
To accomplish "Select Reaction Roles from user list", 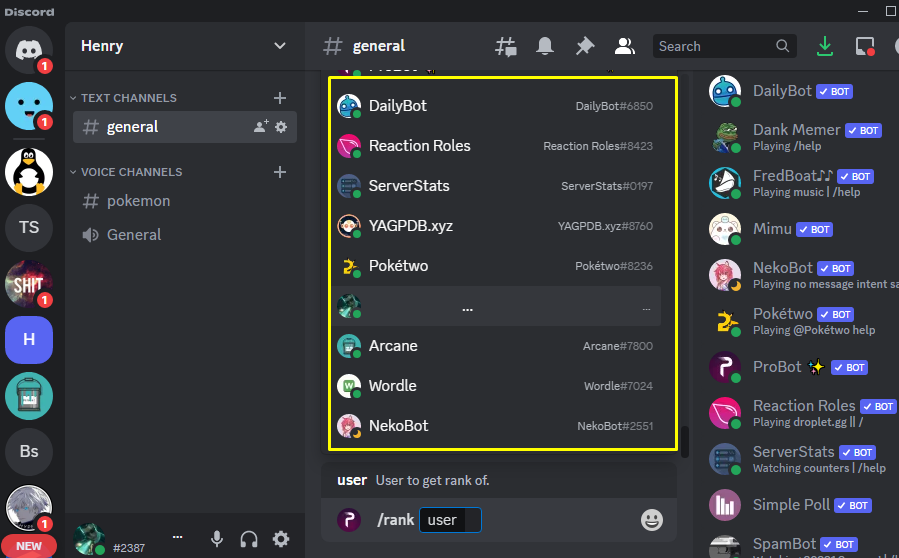I will 496,146.
